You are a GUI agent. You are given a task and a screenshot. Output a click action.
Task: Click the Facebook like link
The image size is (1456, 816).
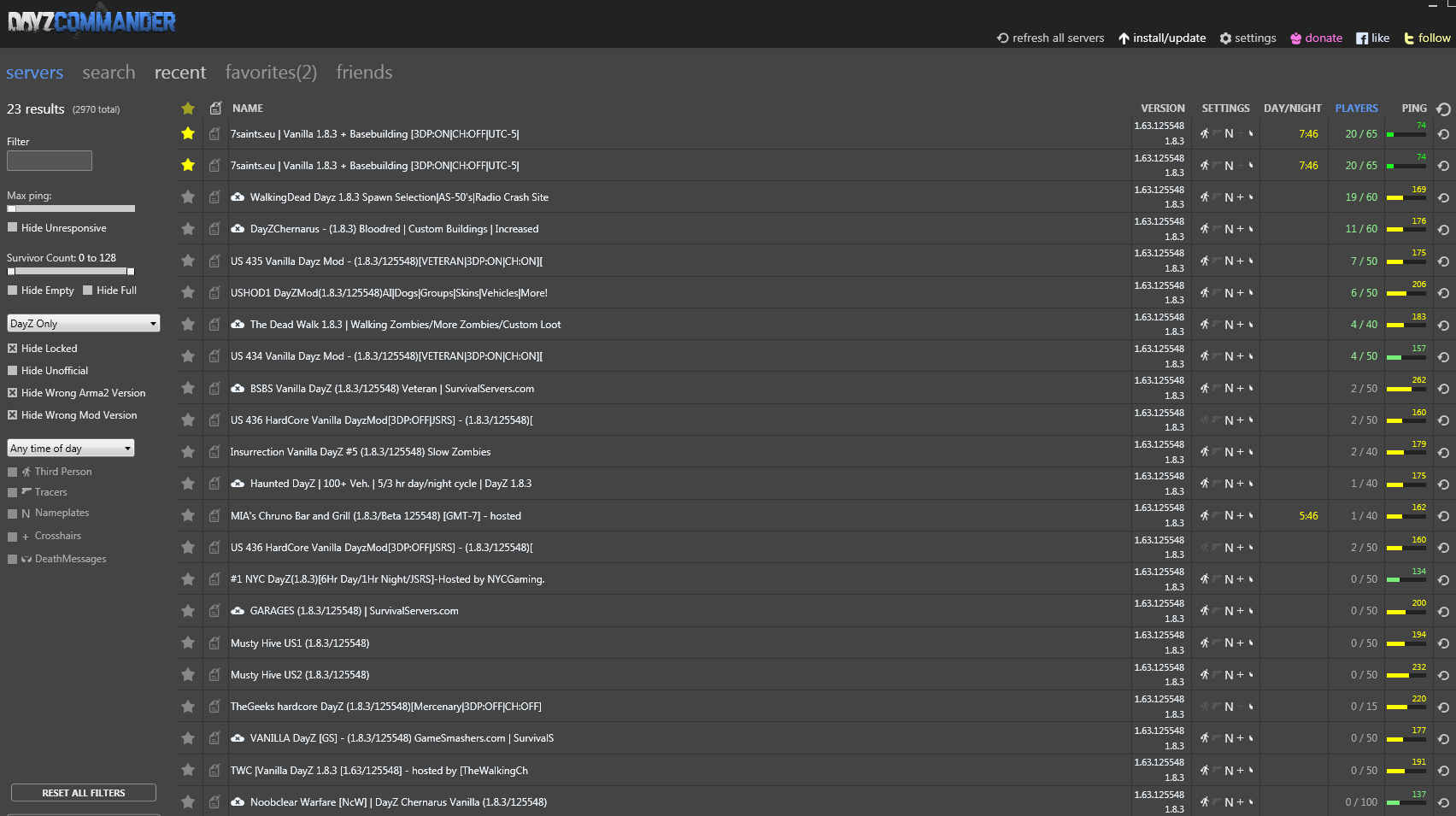tap(1372, 38)
